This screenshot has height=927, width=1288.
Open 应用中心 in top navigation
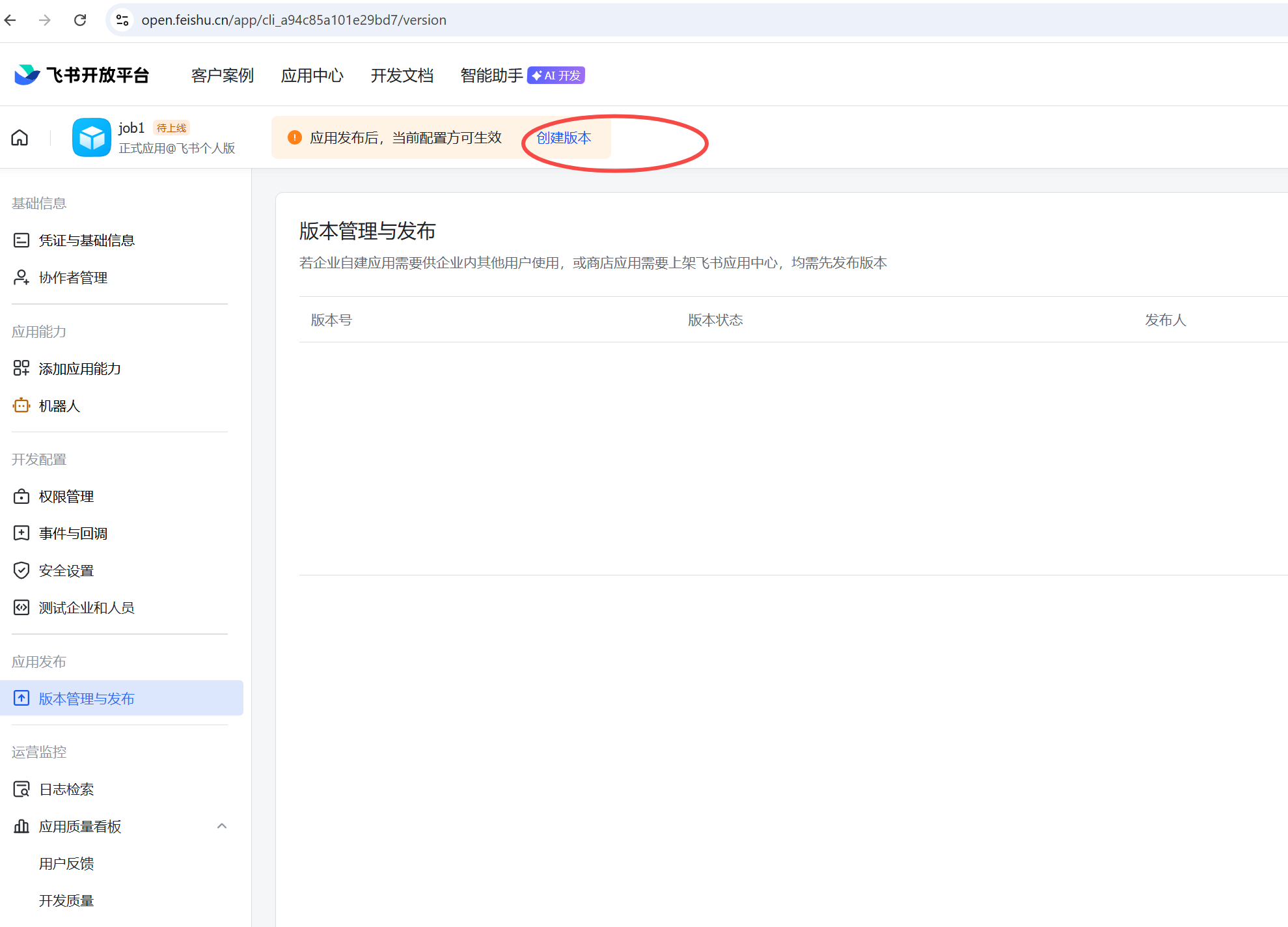point(312,76)
